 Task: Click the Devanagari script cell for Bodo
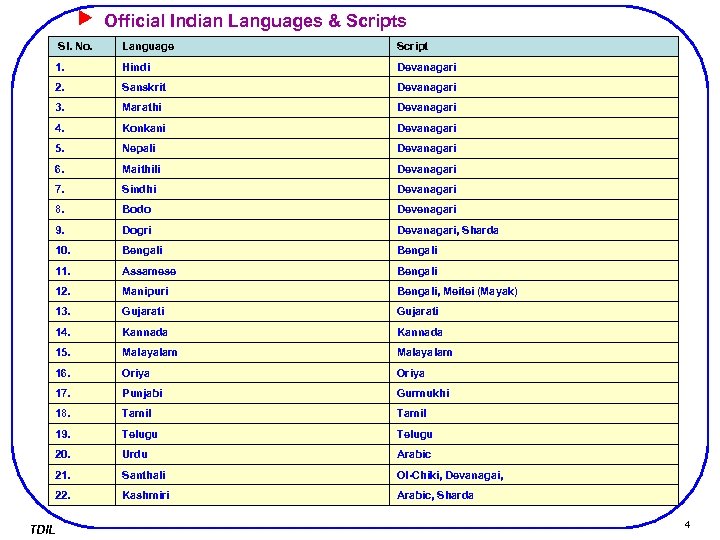[534, 209]
